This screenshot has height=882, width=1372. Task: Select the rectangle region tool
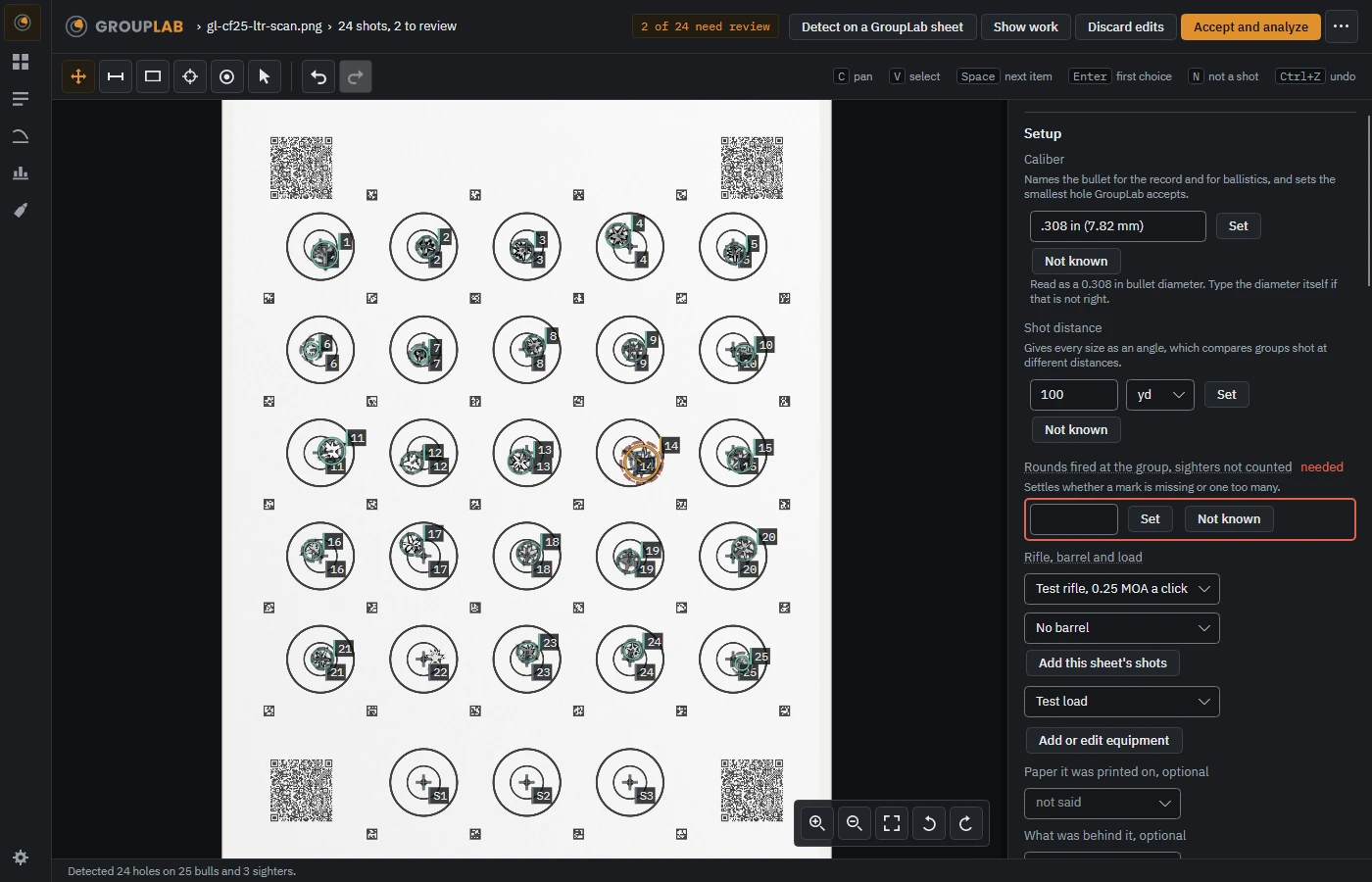(153, 76)
